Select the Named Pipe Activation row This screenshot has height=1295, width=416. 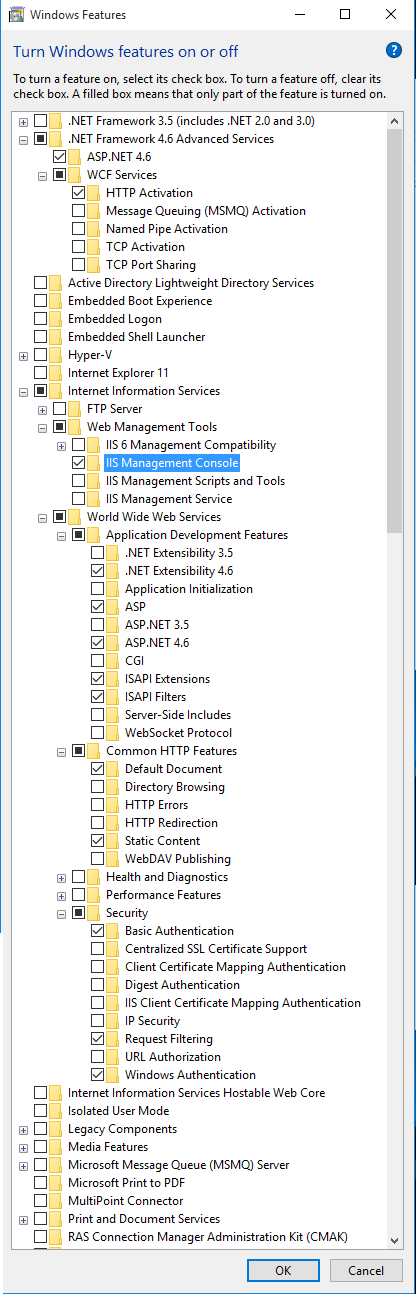(166, 229)
